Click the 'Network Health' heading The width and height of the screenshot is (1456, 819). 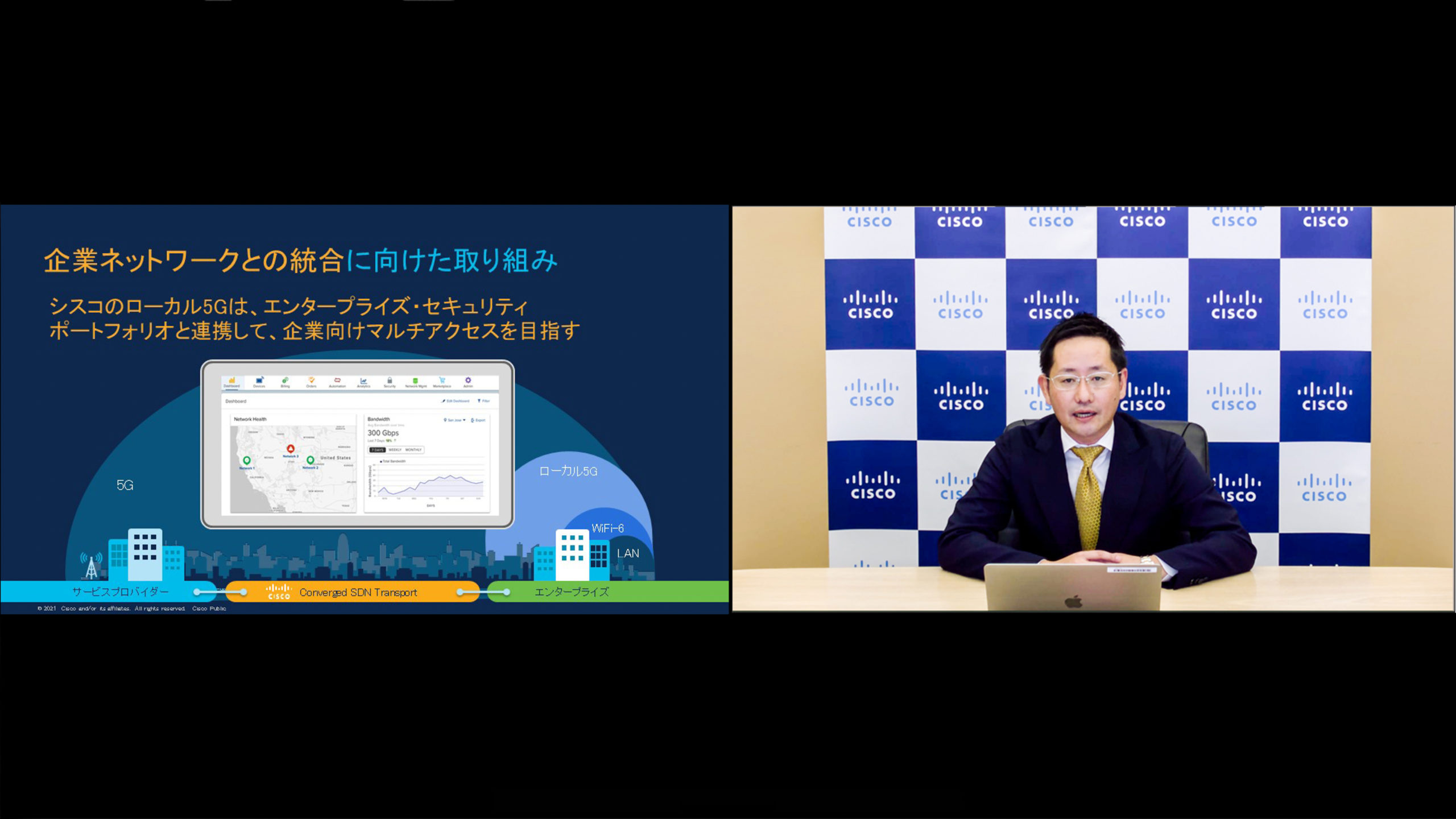click(x=250, y=419)
